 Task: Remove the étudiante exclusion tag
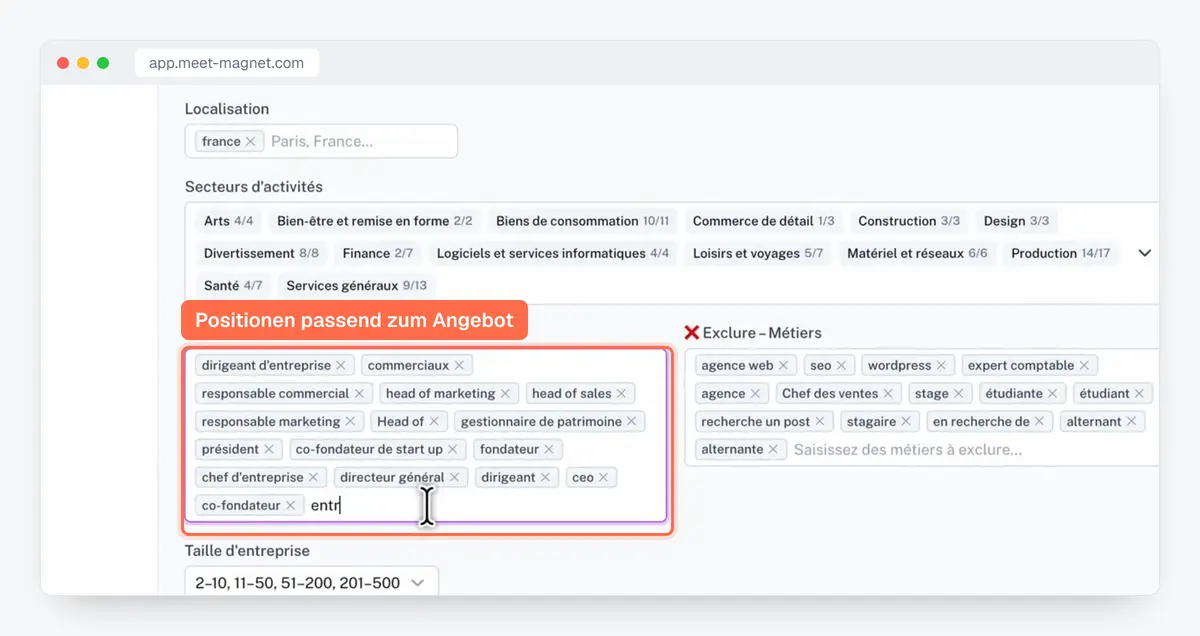pos(1053,394)
